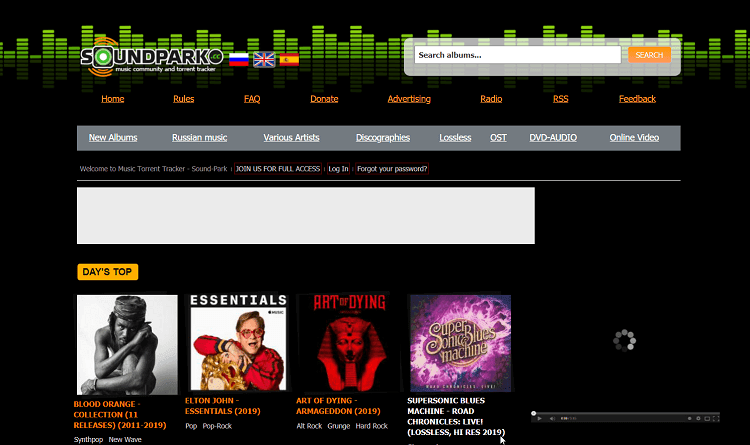Open the Rules page
This screenshot has height=445, width=750.
pyautogui.click(x=184, y=99)
